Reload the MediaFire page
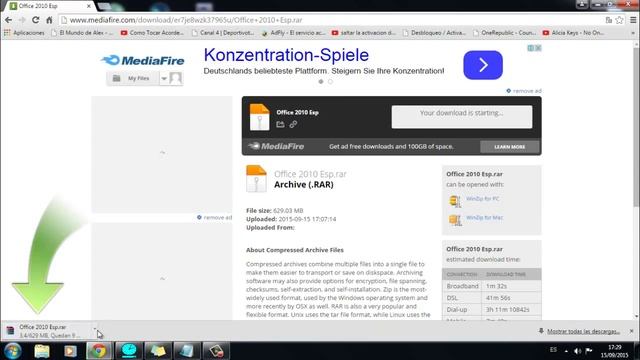This screenshot has width=640, height=360. pyautogui.click(x=36, y=20)
